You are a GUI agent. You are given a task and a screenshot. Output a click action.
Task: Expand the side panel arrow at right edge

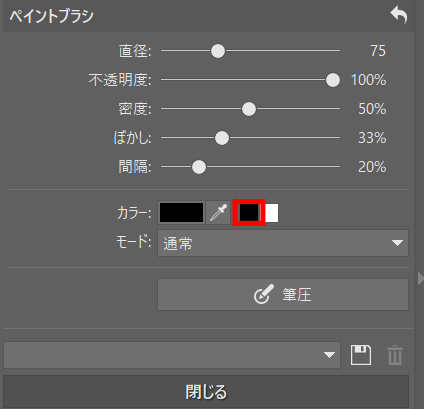[420, 278]
